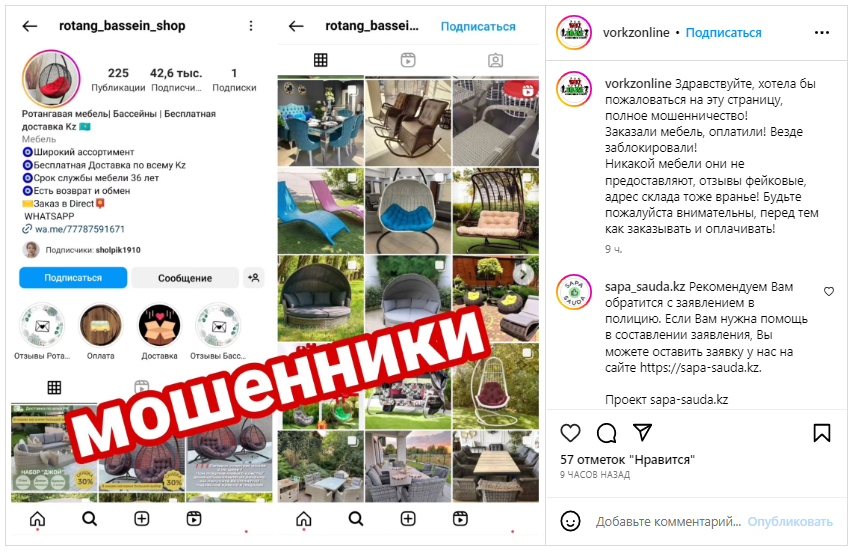Viewport: 859px width, 557px height.
Task: Open the more options menu on vorkzonline post
Action: 822,33
